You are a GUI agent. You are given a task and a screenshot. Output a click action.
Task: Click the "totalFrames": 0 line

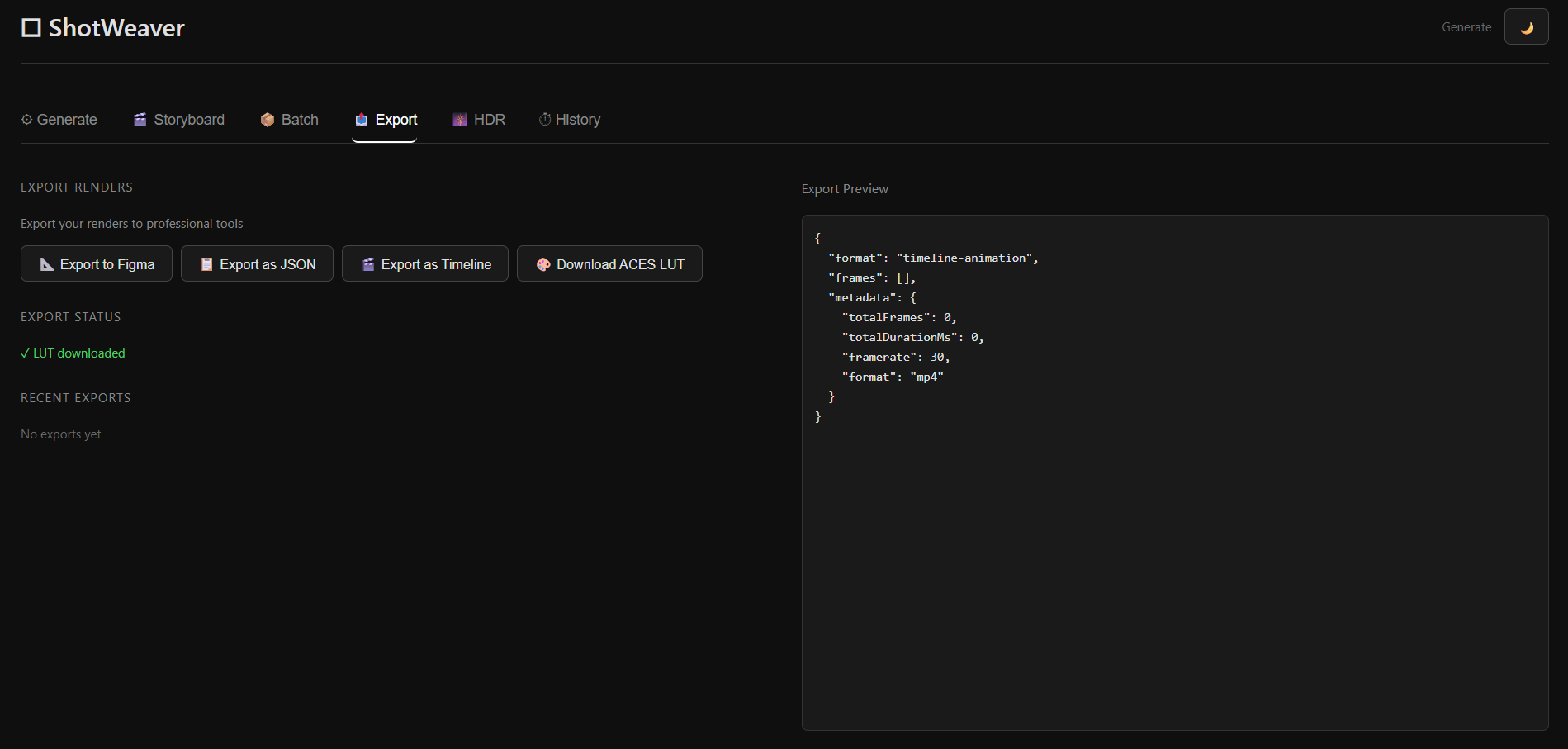coord(899,318)
